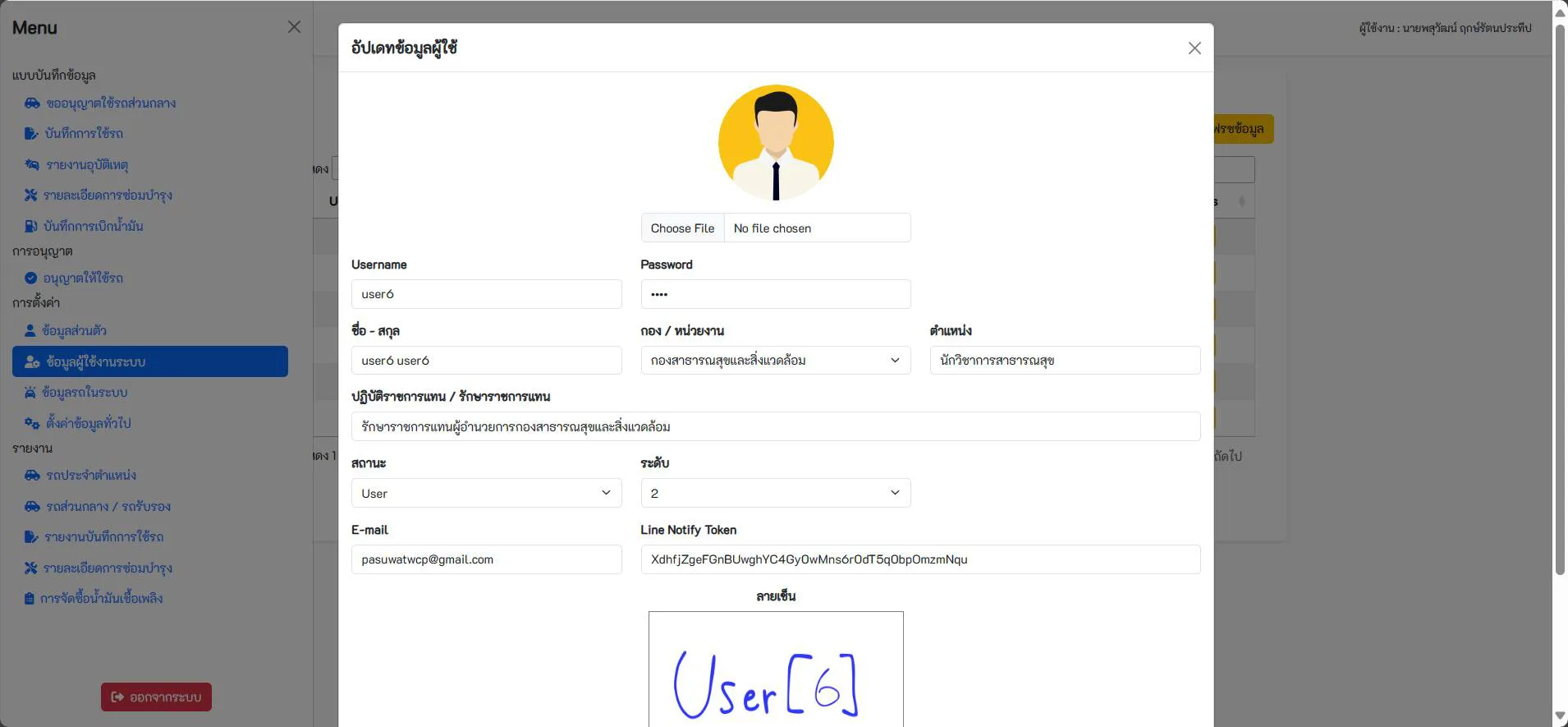Image resolution: width=1568 pixels, height=727 pixels.
Task: Click the gears icon beside ตั้งค่าข้อมูลทั่วไป
Action: pos(32,424)
